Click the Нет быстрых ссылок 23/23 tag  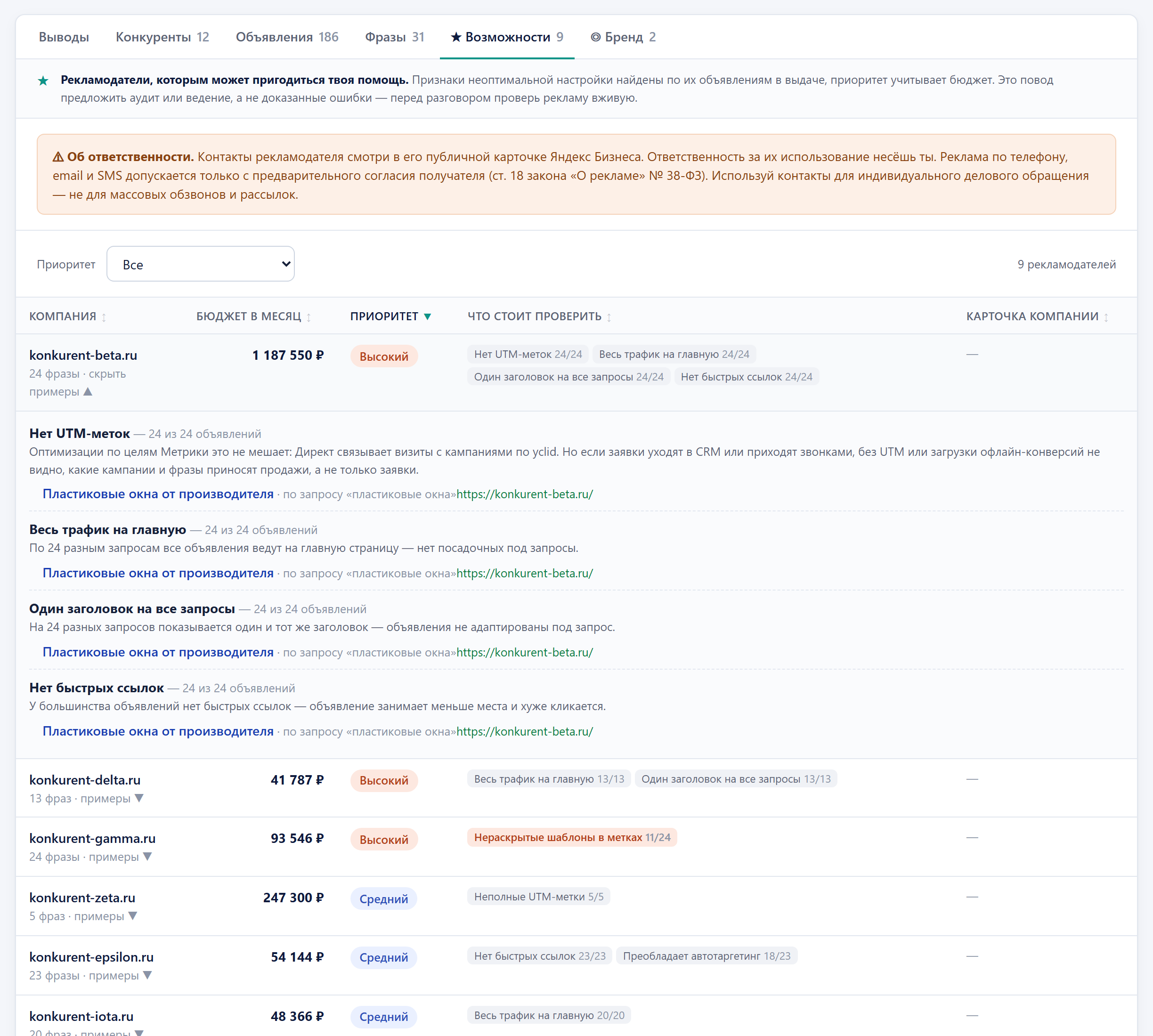[x=540, y=956]
